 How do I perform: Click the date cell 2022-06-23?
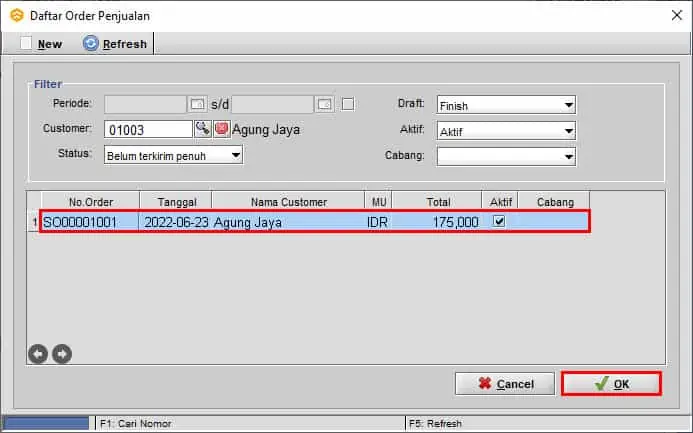click(176, 222)
